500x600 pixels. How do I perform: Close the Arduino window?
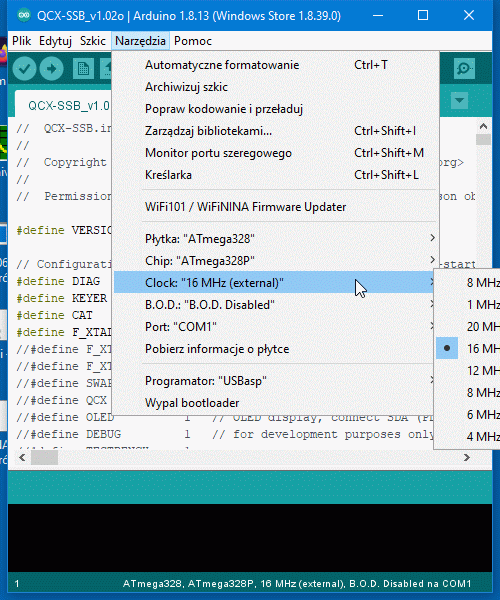tap(469, 15)
